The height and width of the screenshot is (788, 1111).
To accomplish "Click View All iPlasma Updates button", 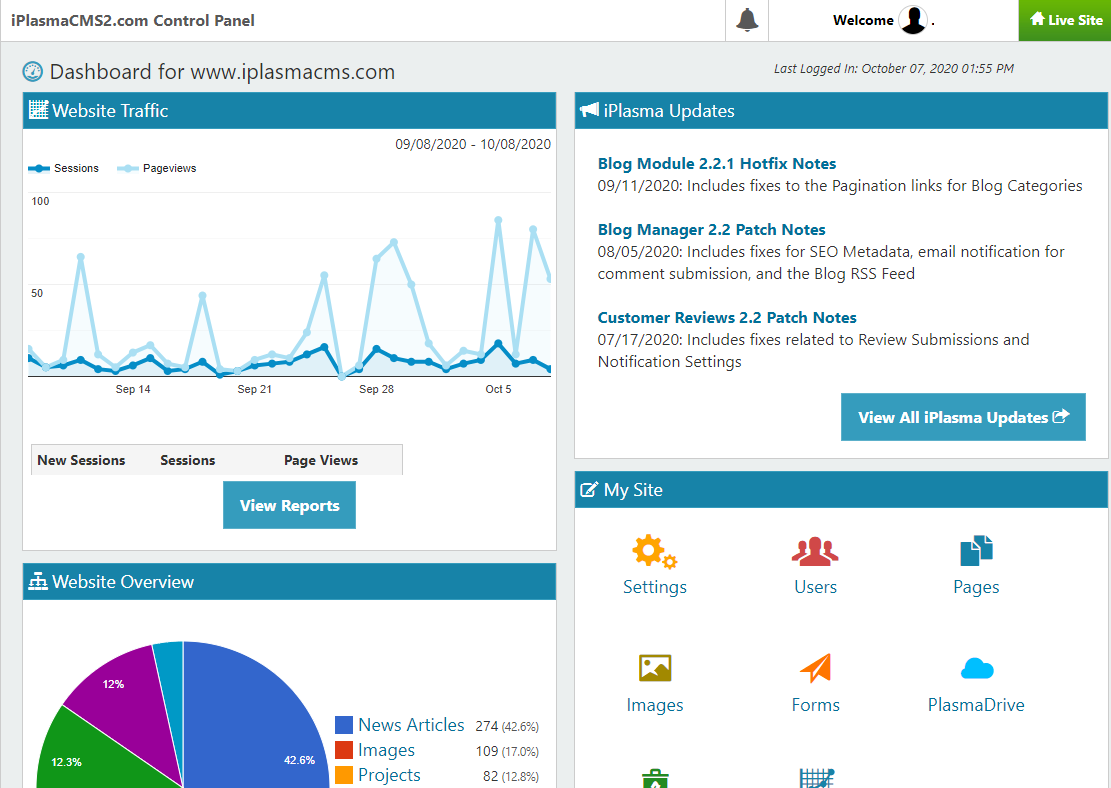I will click(x=963, y=417).
